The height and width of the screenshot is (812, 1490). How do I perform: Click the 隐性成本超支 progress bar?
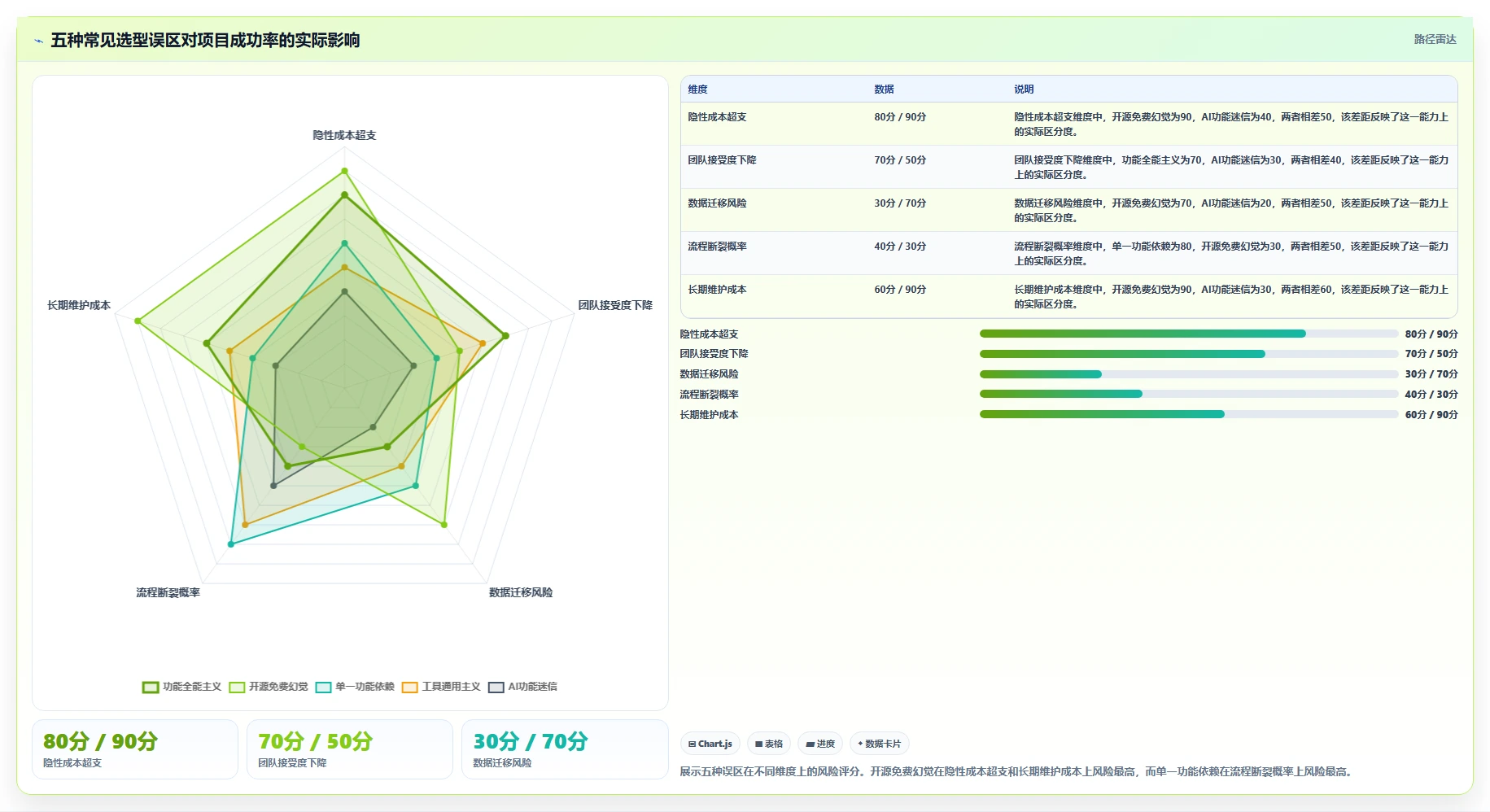click(x=1189, y=334)
